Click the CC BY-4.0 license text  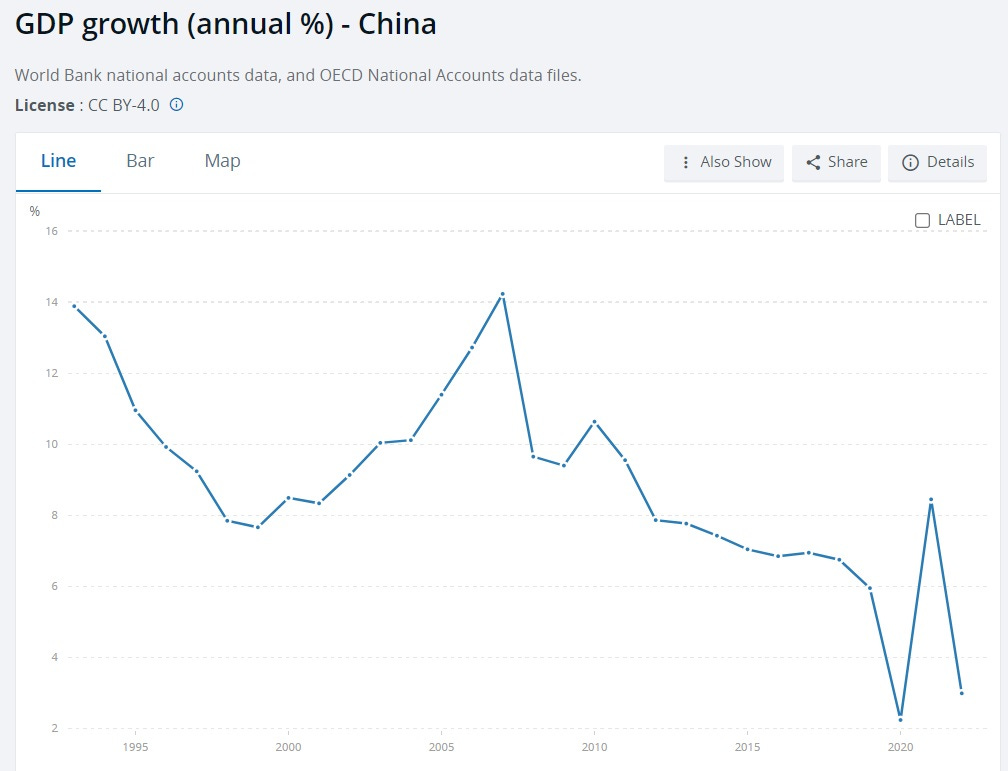click(122, 105)
